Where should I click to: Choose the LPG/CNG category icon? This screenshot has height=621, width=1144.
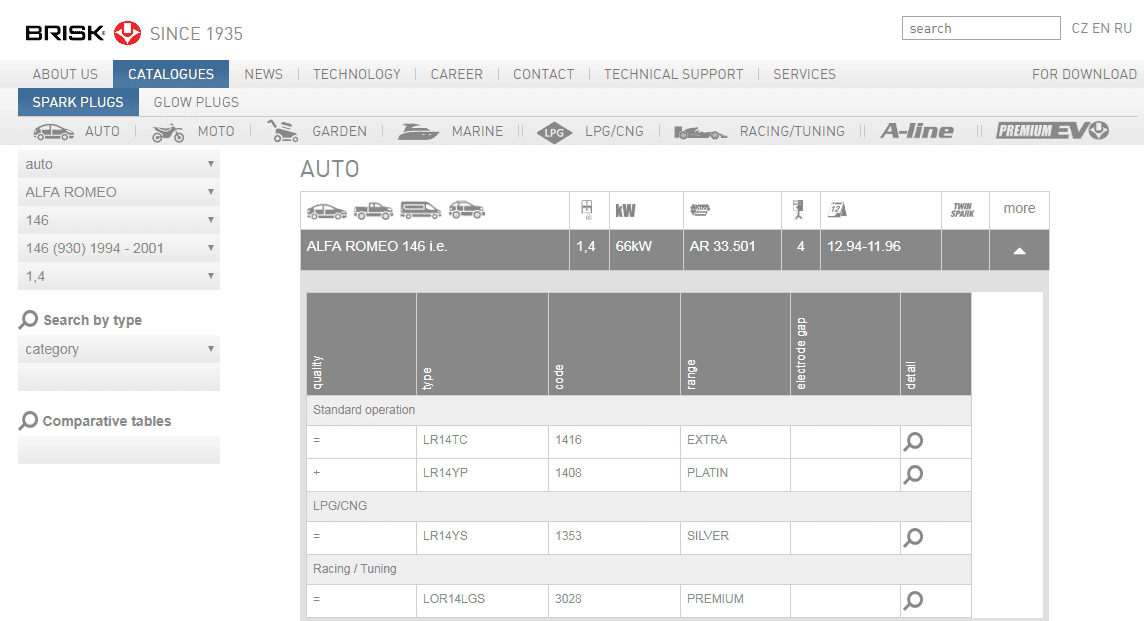(x=554, y=132)
